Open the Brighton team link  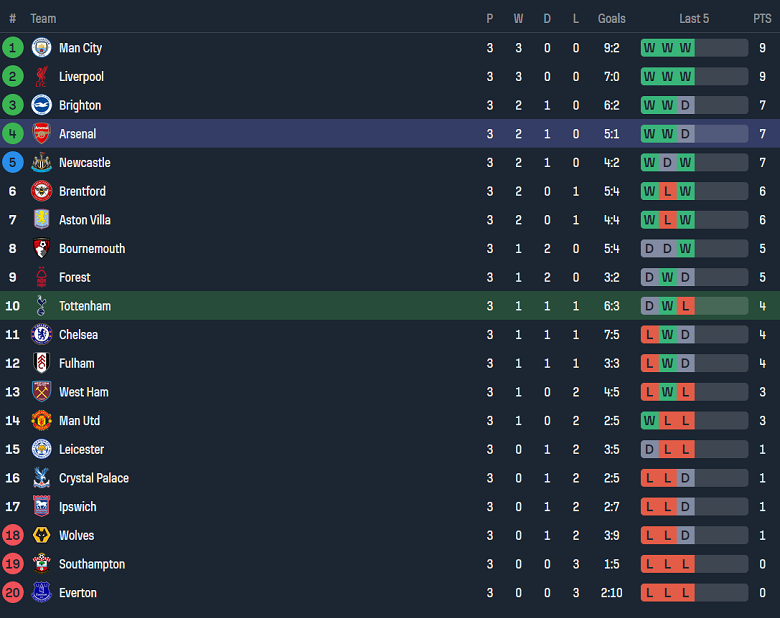(80, 106)
